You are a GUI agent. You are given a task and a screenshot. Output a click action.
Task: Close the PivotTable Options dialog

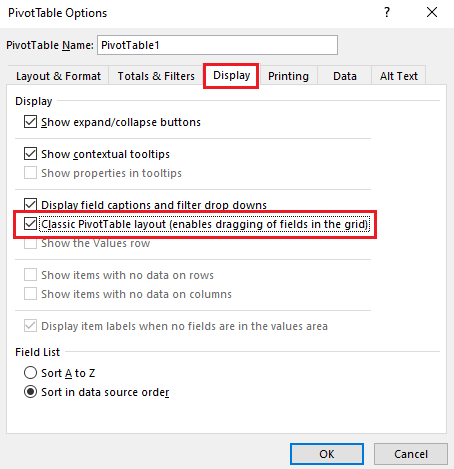point(432,12)
